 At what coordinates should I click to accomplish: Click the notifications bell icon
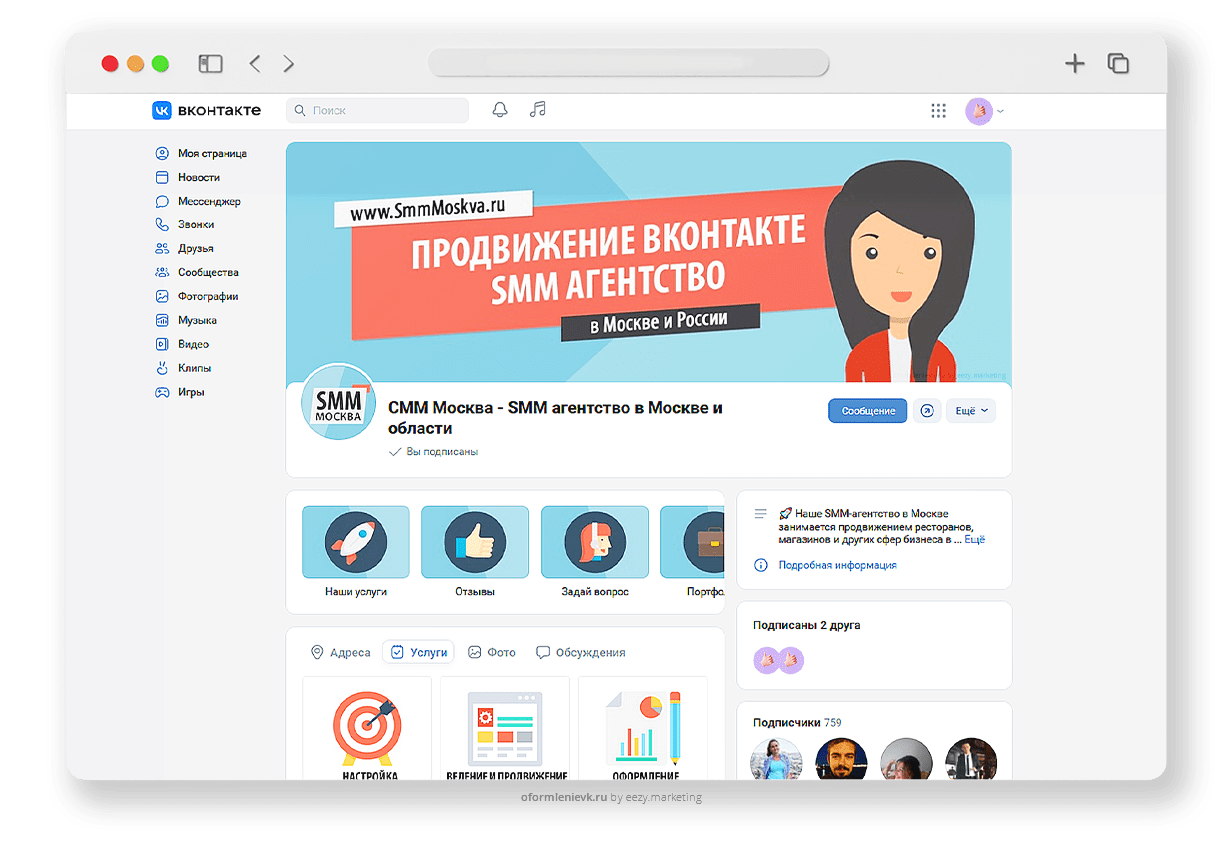tap(500, 110)
